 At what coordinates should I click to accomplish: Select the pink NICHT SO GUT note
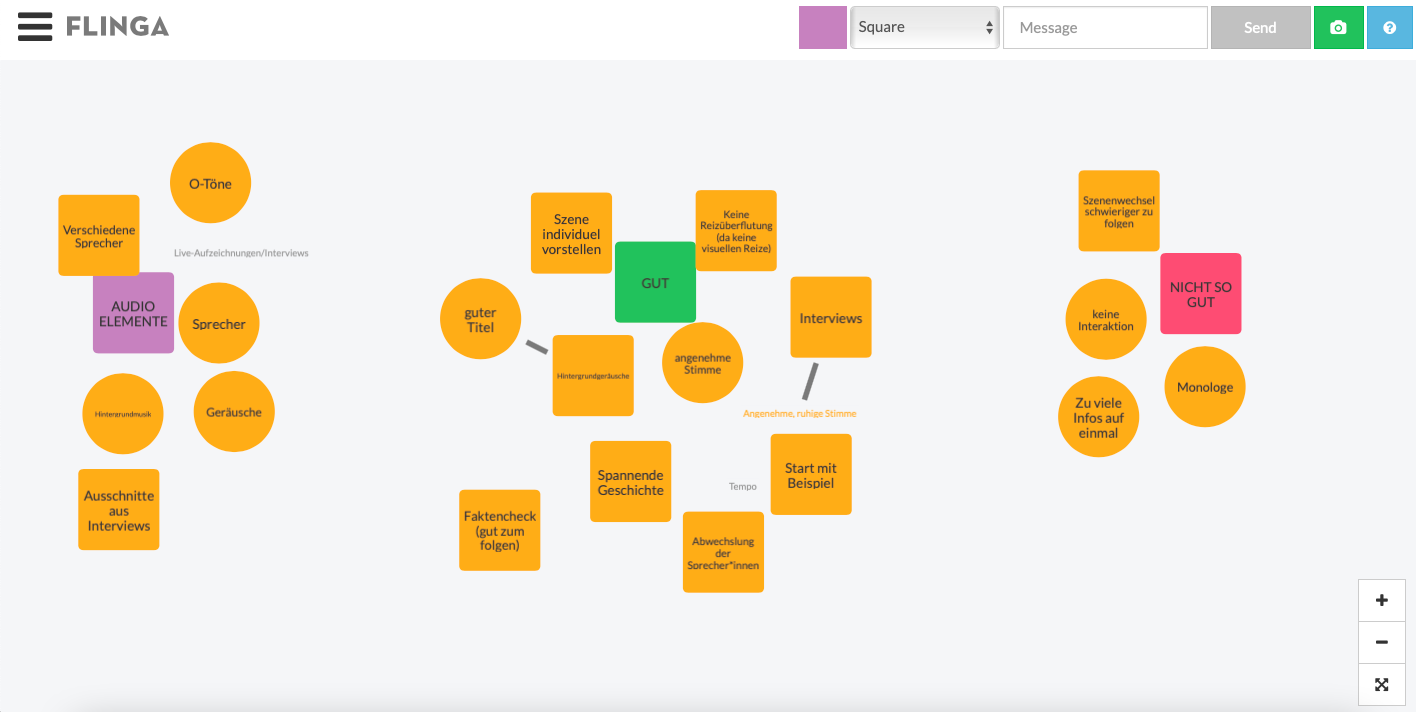1201,294
